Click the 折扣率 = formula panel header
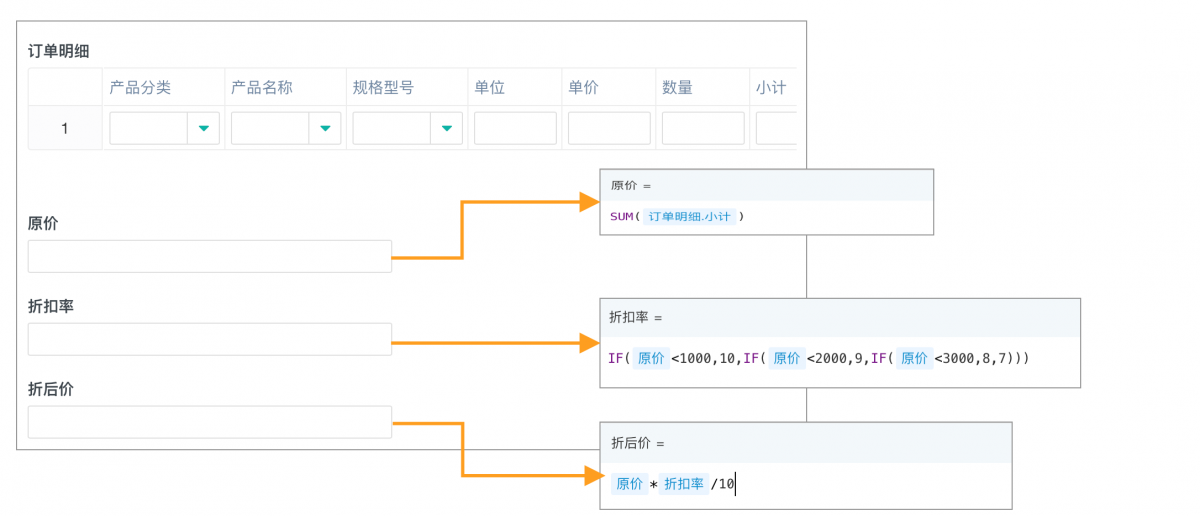This screenshot has height=516, width=1200. (636, 317)
